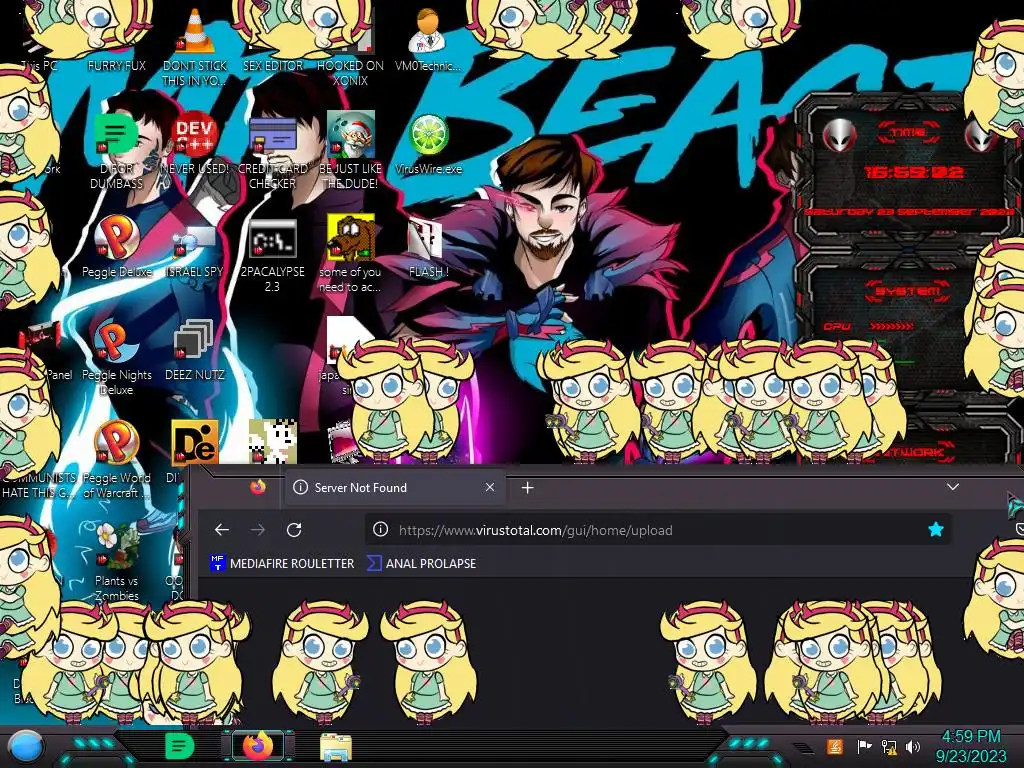Open File Explorer from the taskbar
The height and width of the screenshot is (768, 1024).
click(336, 746)
